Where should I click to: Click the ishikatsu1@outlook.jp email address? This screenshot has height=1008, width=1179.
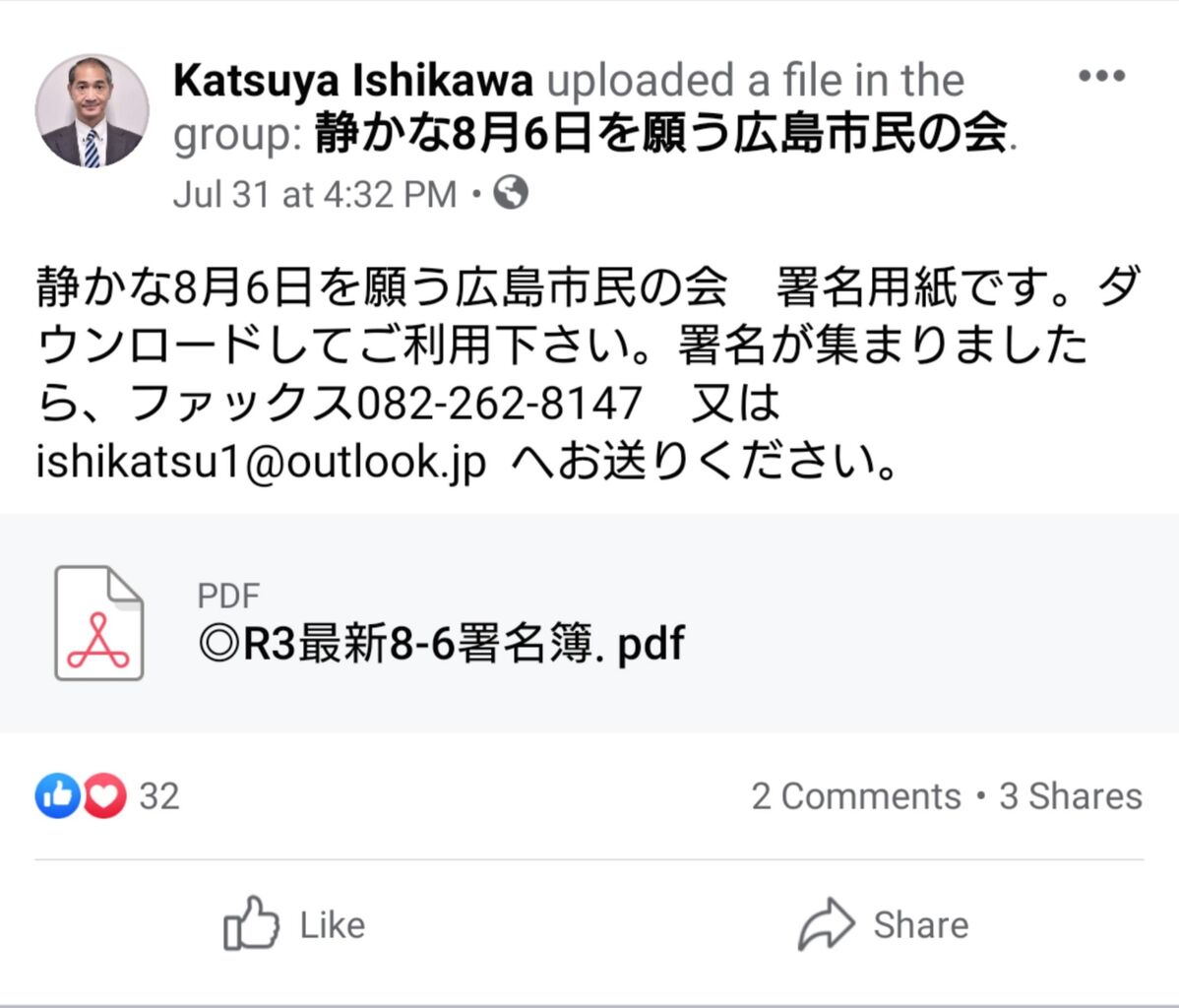pyautogui.click(x=261, y=462)
